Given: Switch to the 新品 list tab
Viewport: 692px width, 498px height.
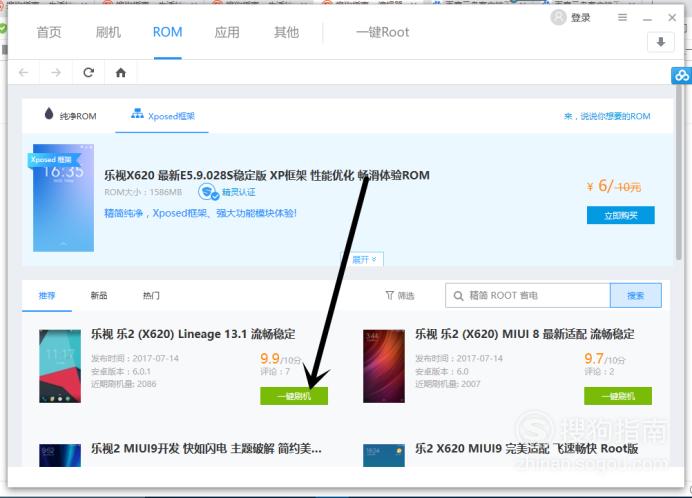Looking at the screenshot, I should pos(99,295).
